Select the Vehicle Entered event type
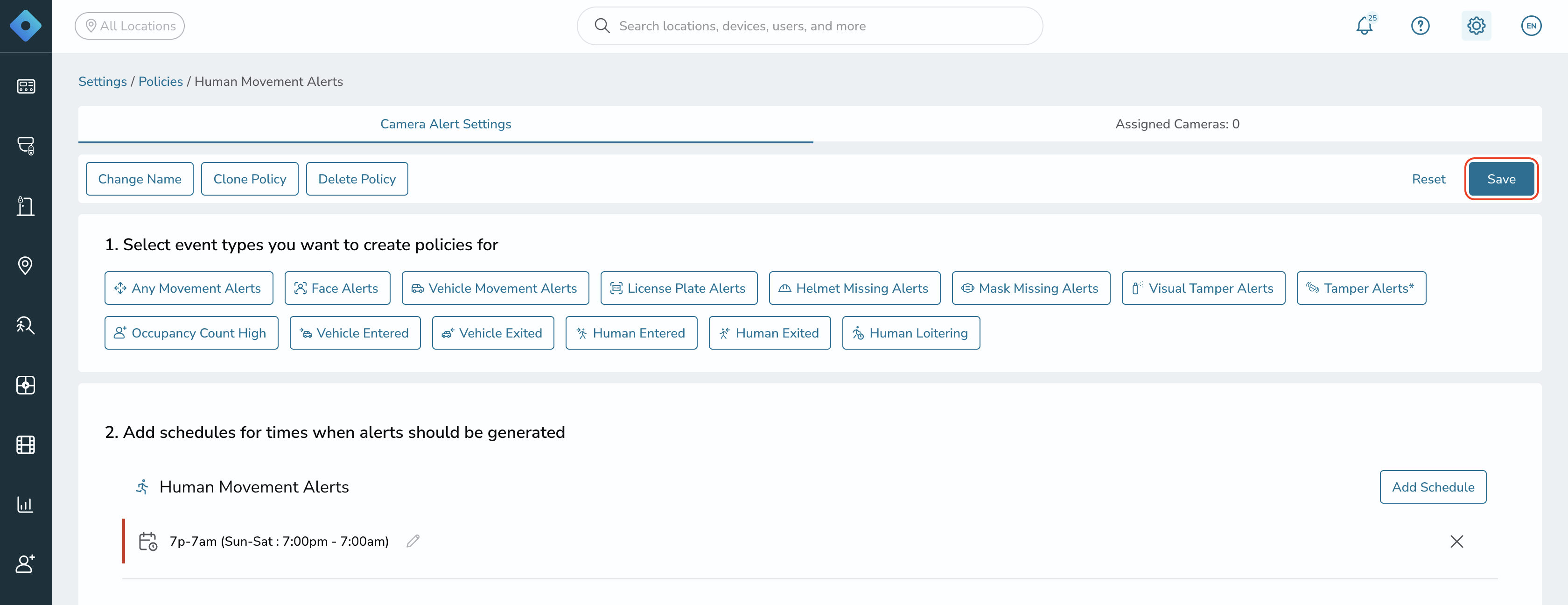The height and width of the screenshot is (605, 1568). (355, 333)
